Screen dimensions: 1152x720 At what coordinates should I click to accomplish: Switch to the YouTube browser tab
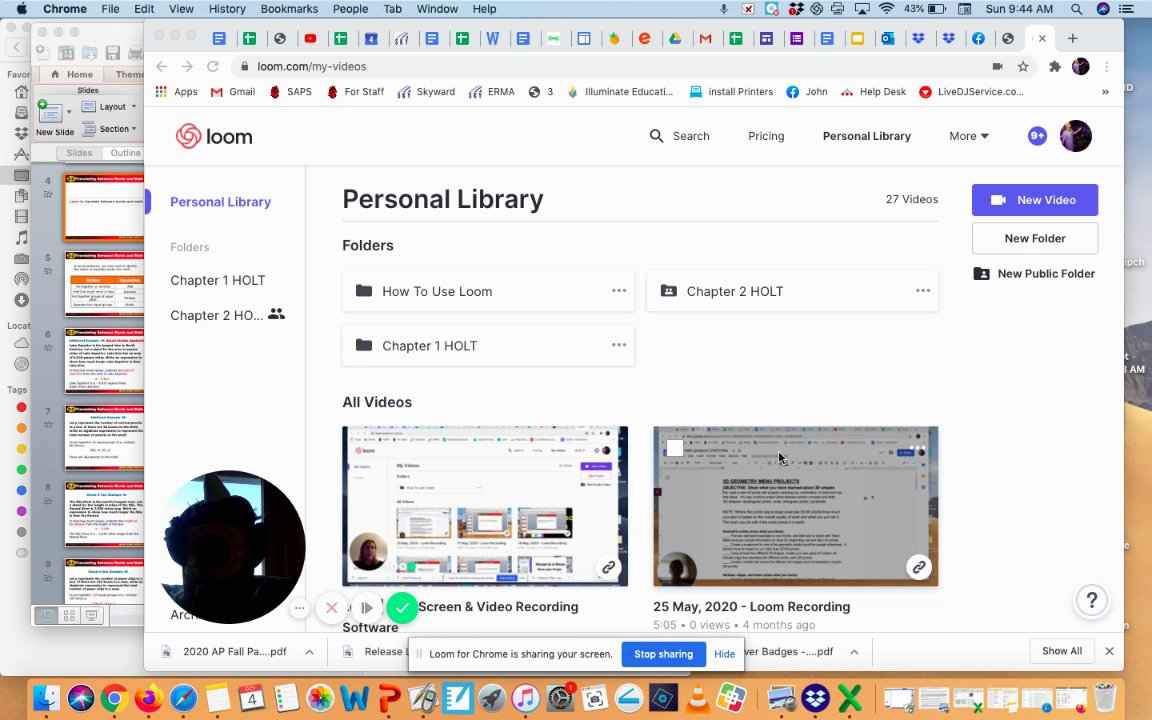pos(310,38)
